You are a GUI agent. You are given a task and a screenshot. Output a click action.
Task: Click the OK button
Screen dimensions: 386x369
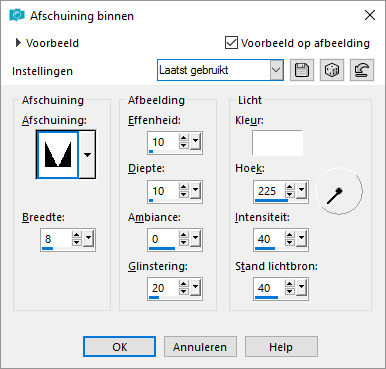point(119,347)
